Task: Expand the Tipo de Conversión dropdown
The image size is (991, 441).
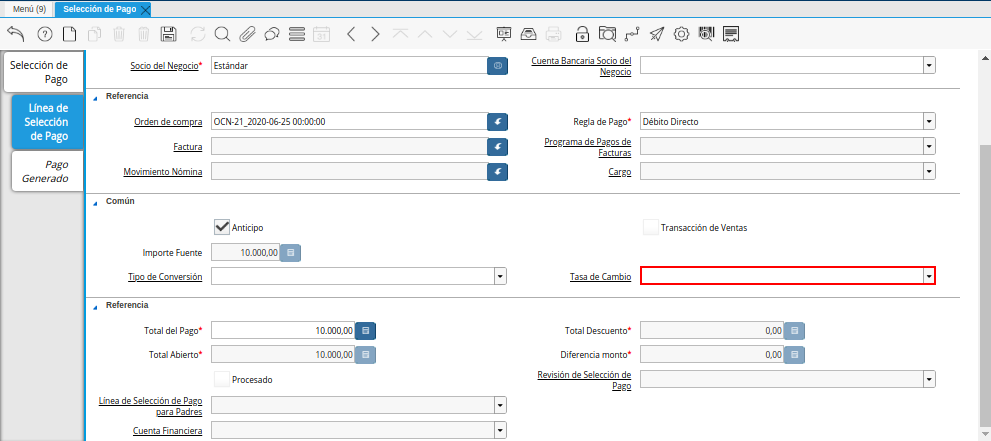Action: tap(500, 275)
